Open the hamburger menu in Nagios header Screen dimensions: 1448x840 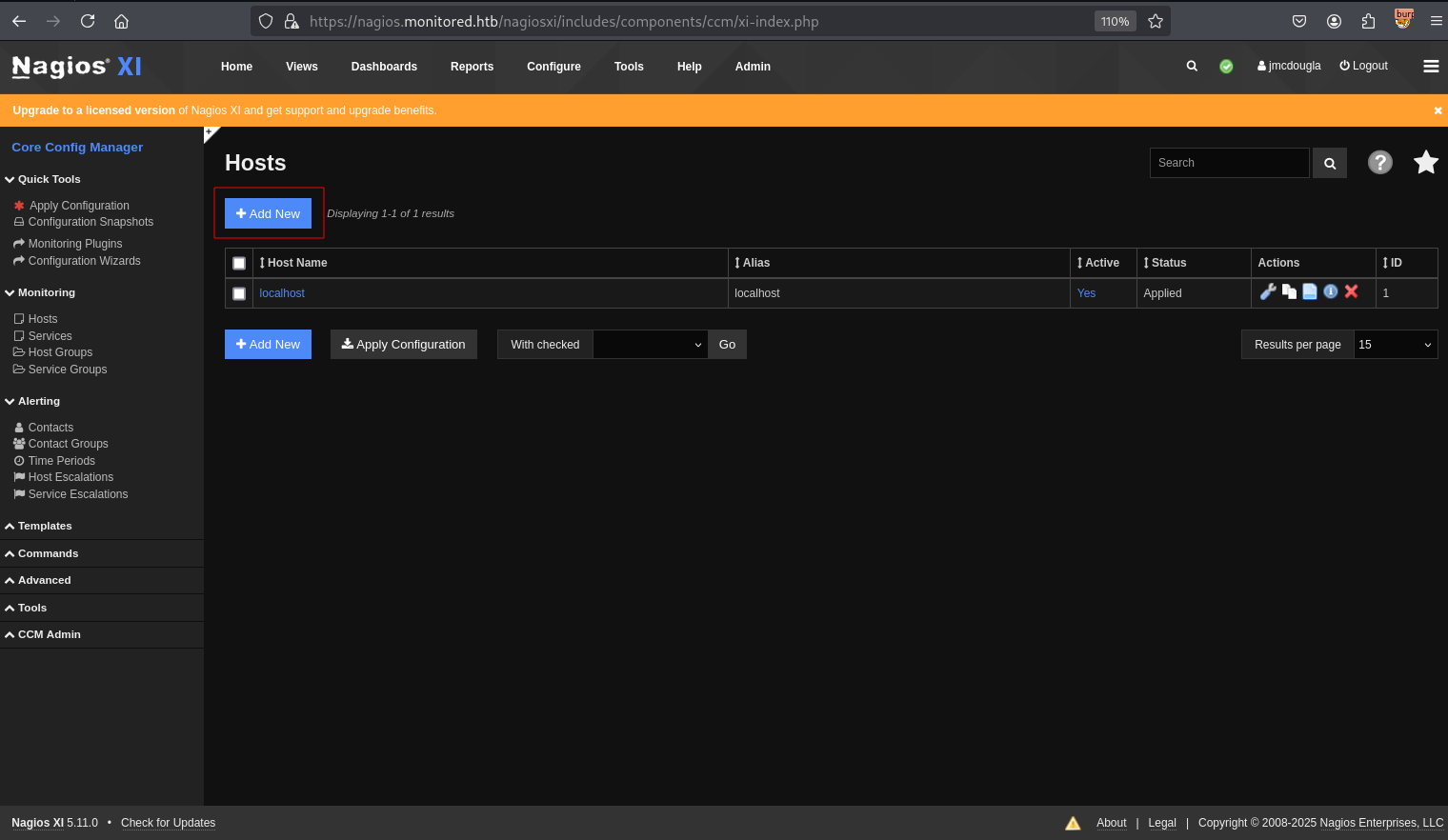pos(1431,66)
